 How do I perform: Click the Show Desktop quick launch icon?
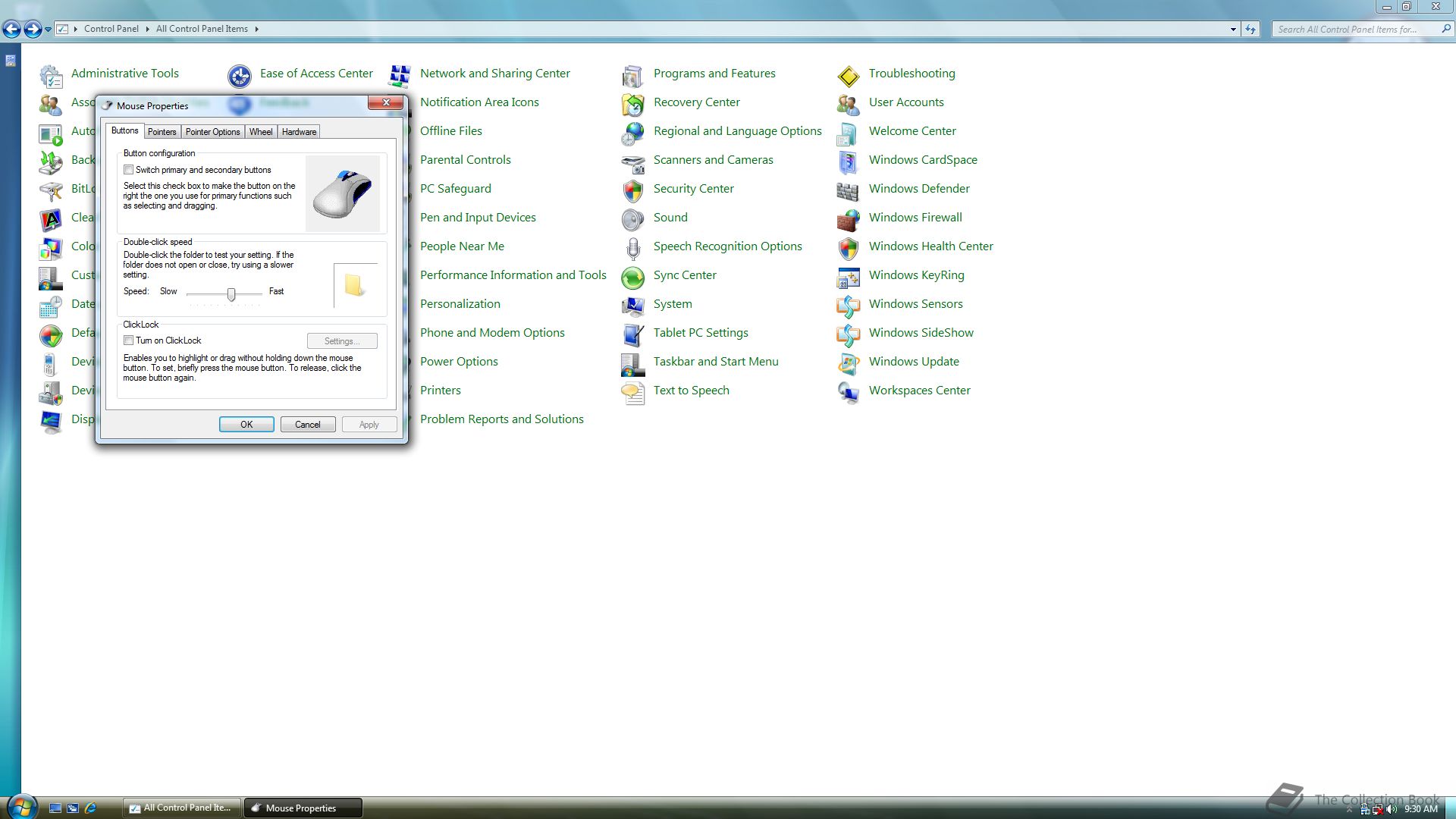[x=55, y=808]
